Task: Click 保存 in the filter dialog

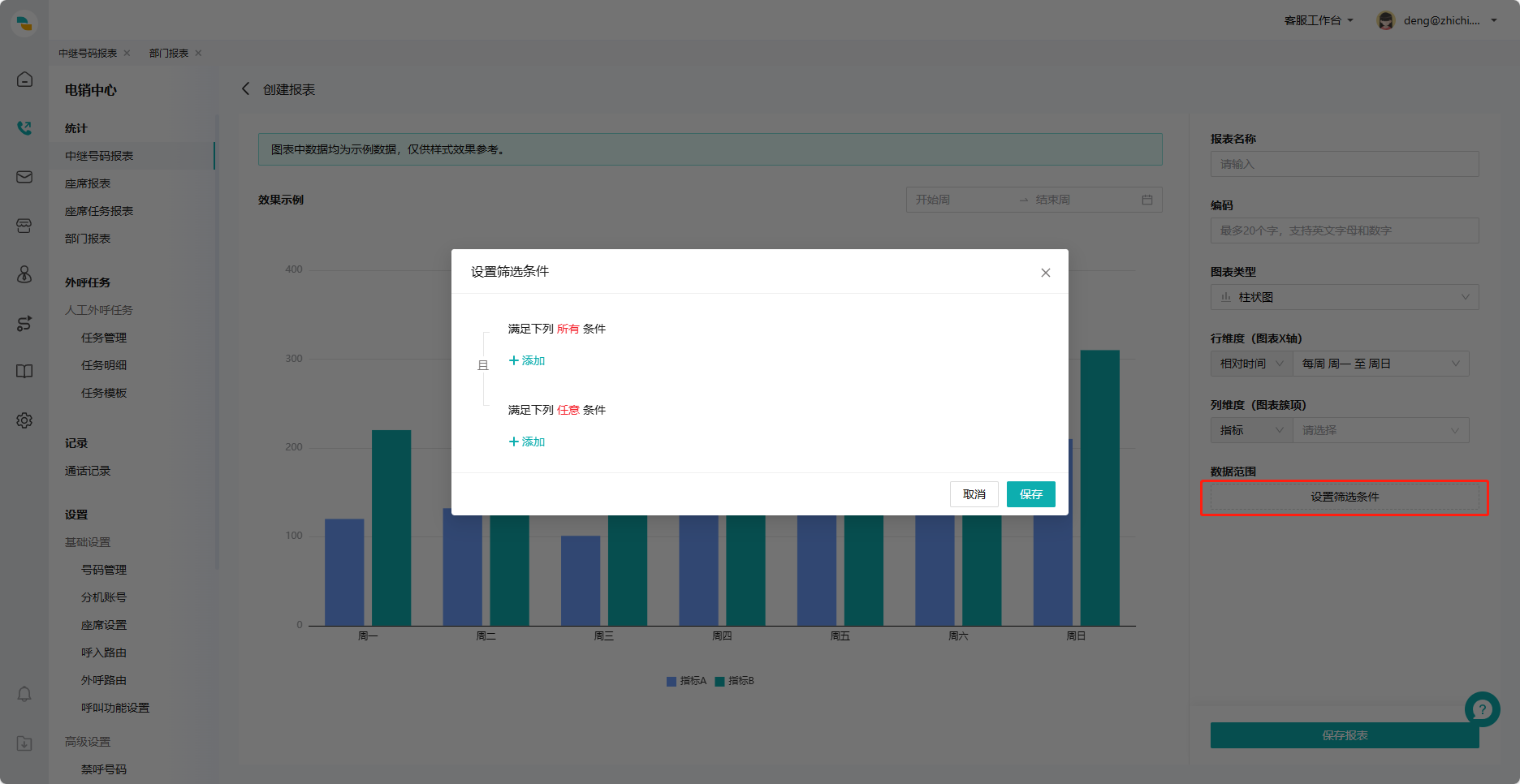Action: (x=1031, y=494)
